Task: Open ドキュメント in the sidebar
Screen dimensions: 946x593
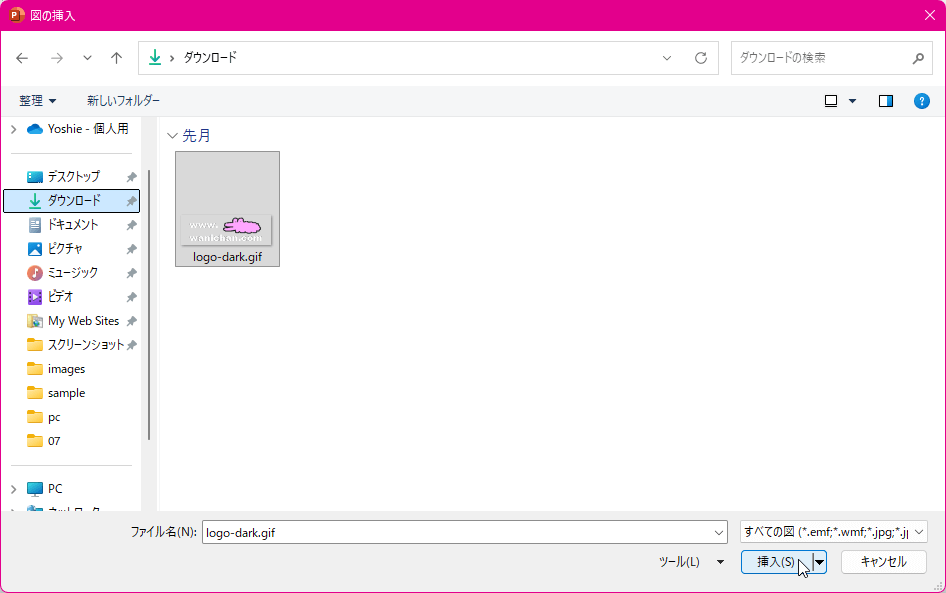Action: pyautogui.click(x=73, y=225)
